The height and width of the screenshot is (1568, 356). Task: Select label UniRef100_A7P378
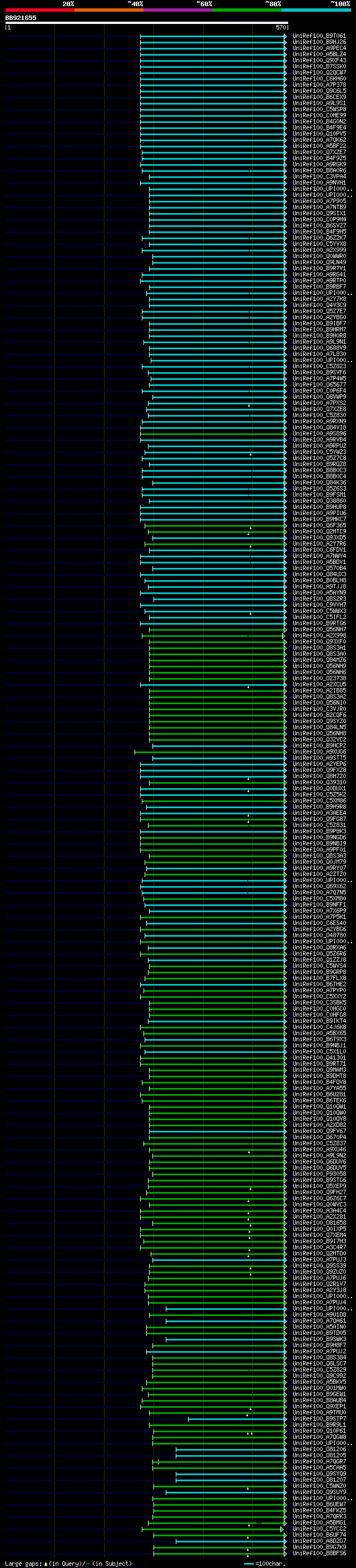pos(319,85)
